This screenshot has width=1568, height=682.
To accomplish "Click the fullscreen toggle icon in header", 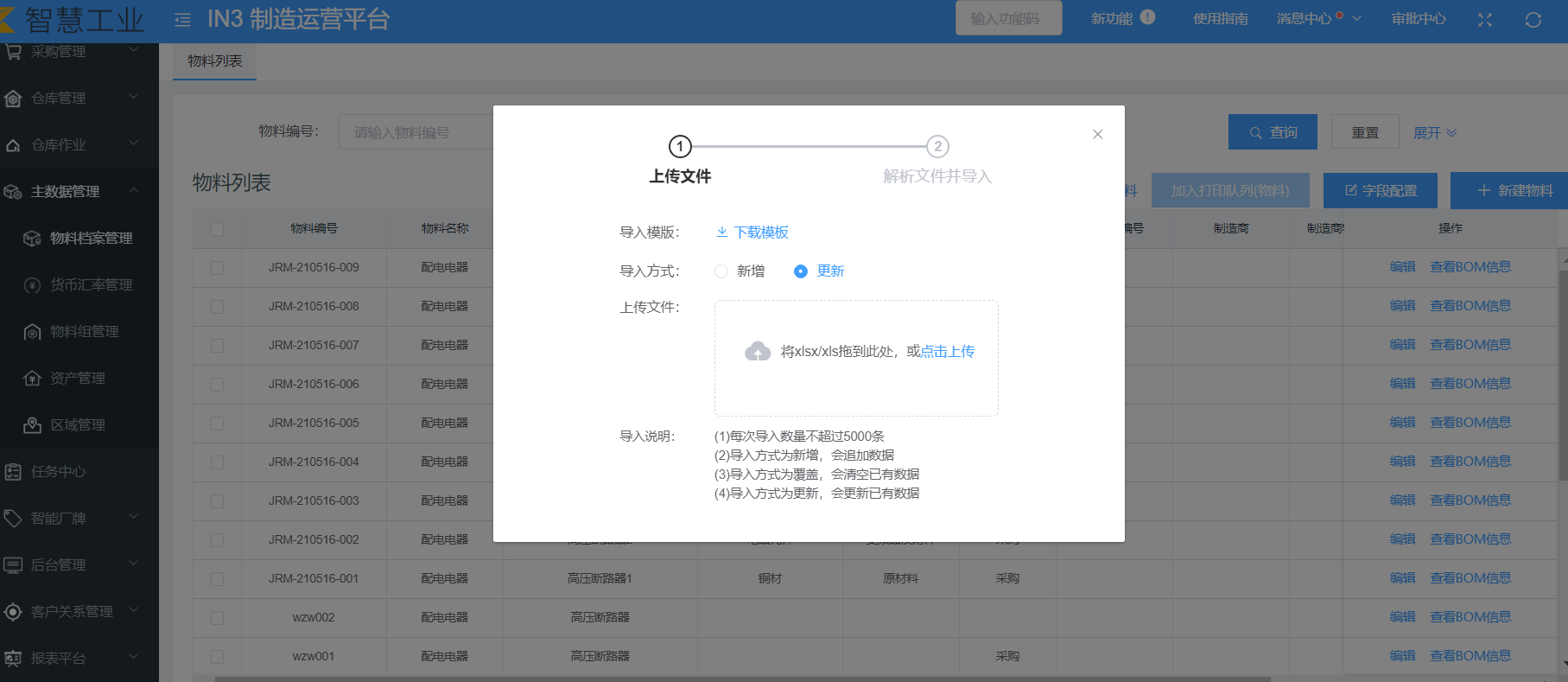I will 1484,19.
